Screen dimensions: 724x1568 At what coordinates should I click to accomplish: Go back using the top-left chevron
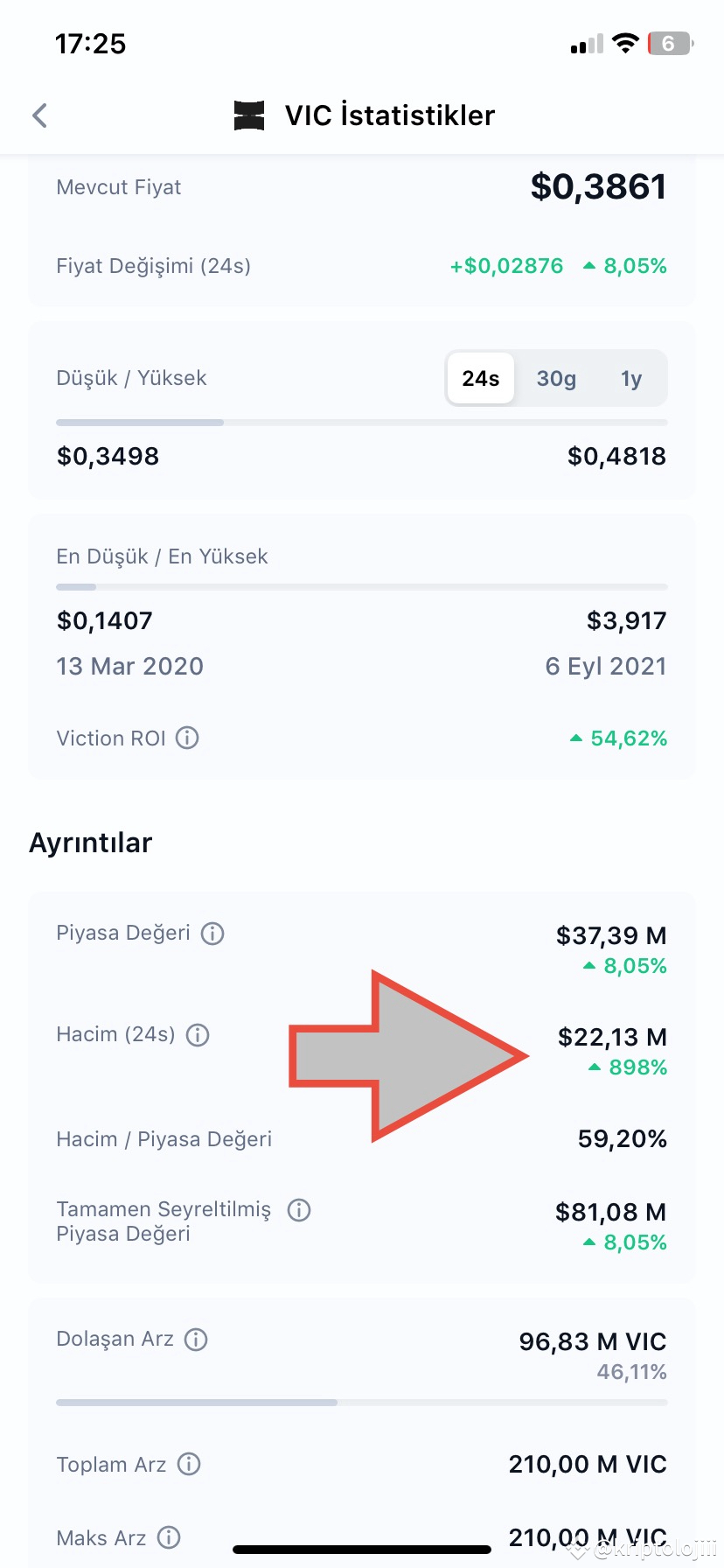pos(39,115)
